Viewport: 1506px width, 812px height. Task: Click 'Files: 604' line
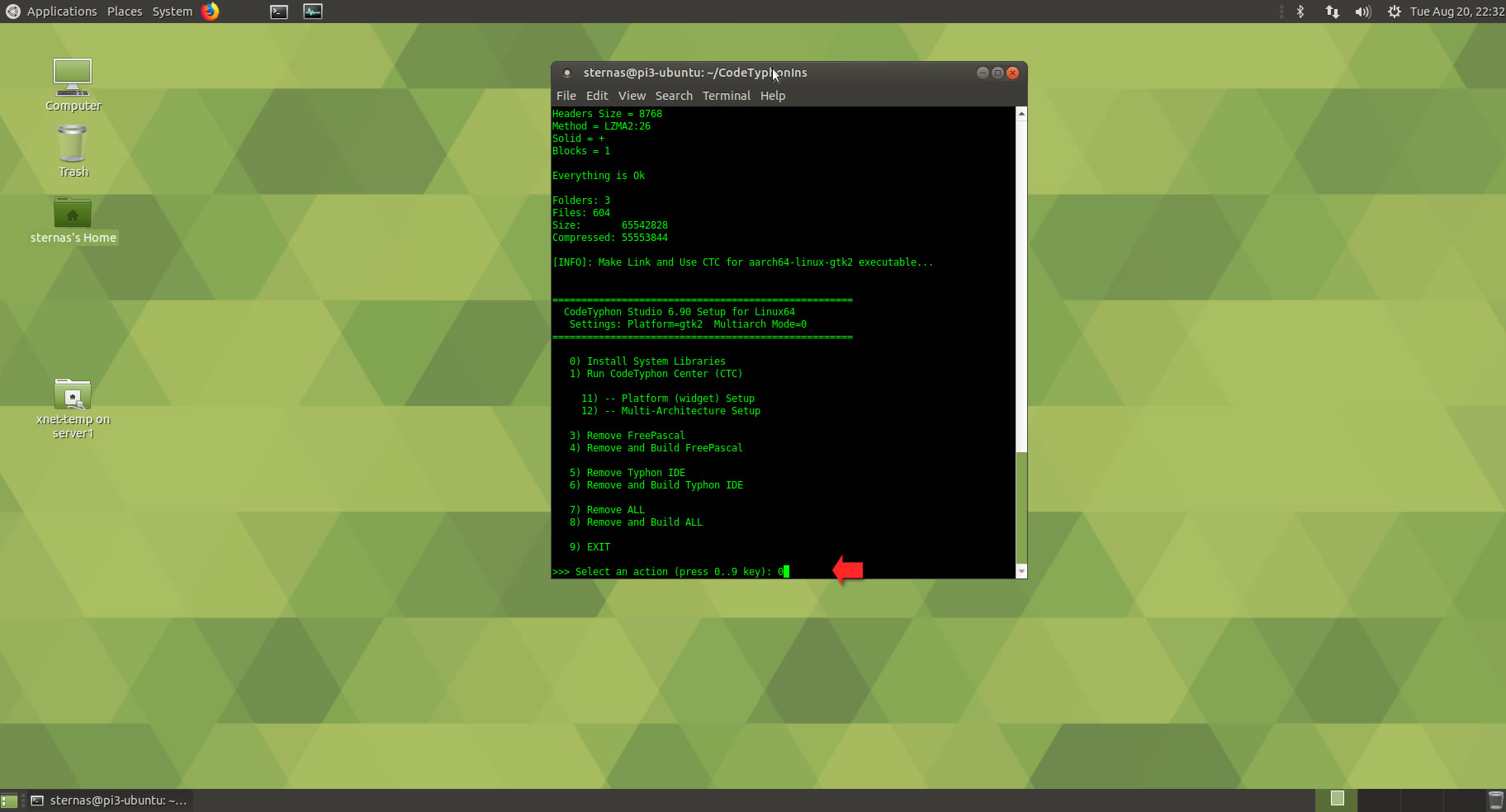[x=581, y=213]
